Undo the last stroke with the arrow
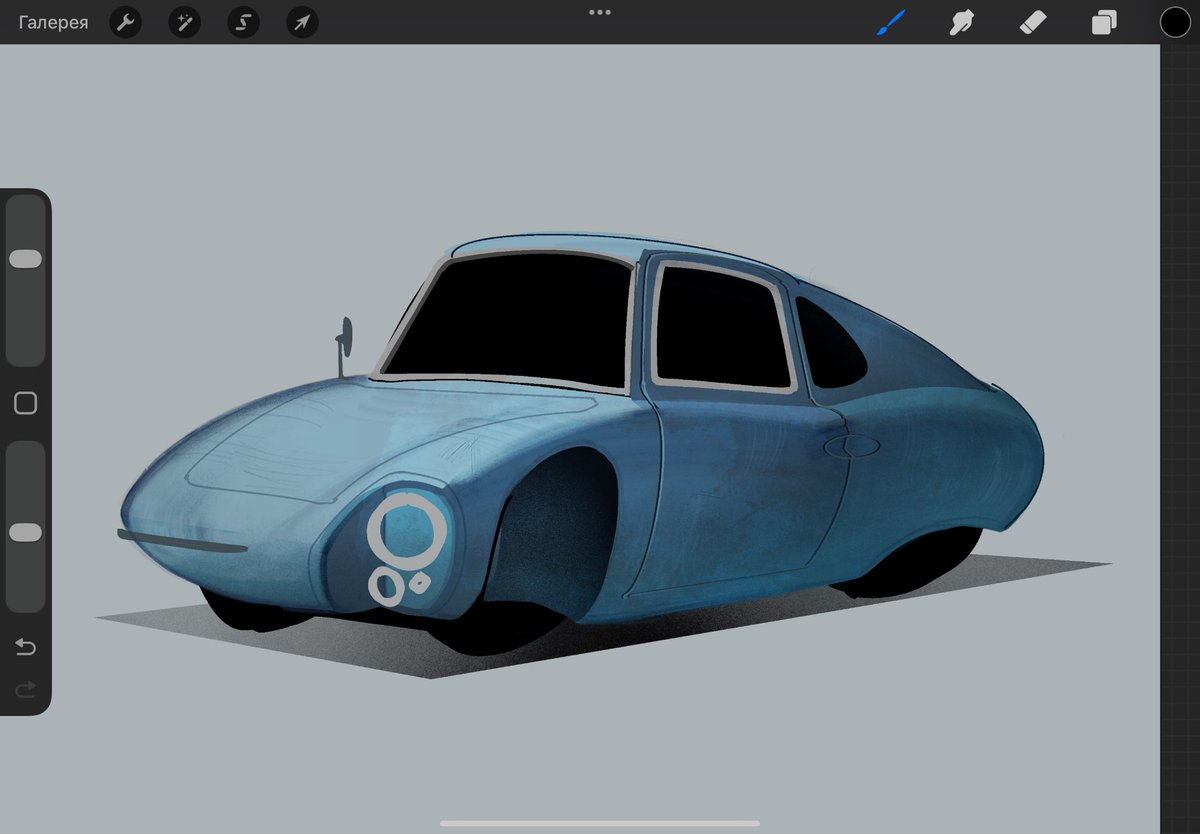 (25, 648)
